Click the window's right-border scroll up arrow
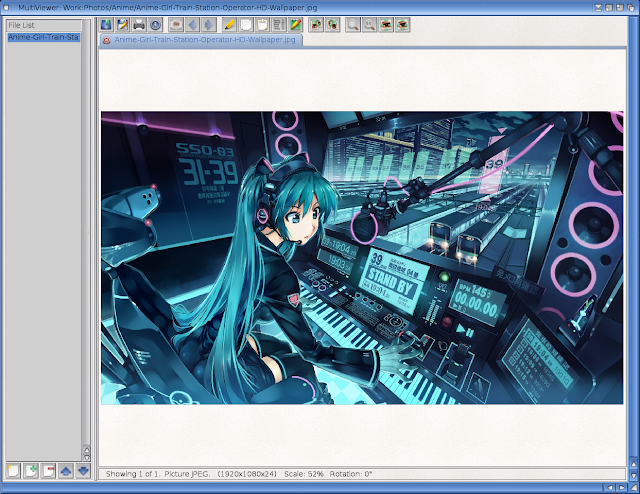This screenshot has width=640, height=494. [634, 464]
